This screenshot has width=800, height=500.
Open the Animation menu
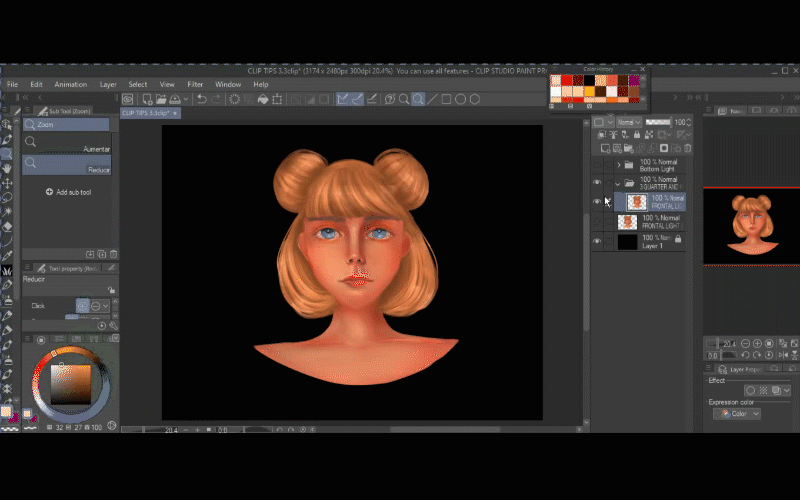coord(70,85)
